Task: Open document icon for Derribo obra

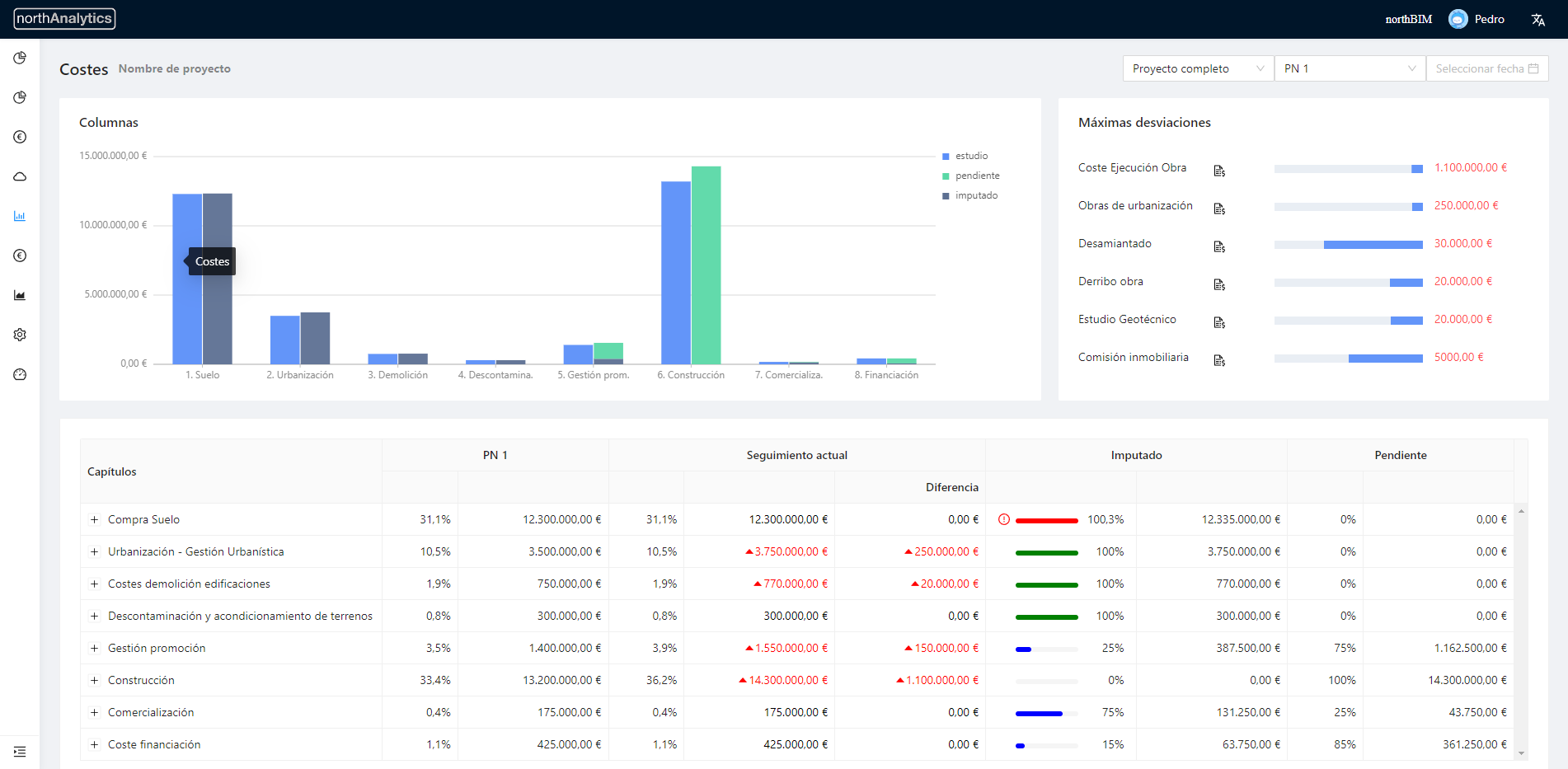Action: click(x=1219, y=284)
